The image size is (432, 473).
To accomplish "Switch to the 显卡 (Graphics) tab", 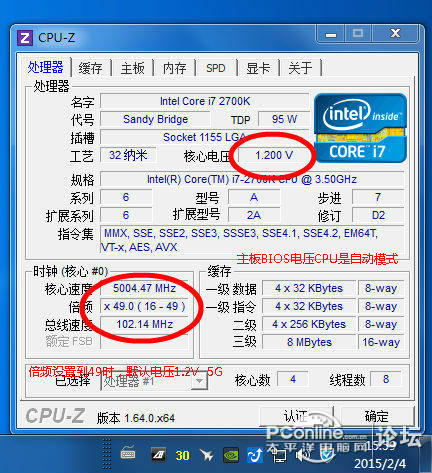I will [258, 68].
